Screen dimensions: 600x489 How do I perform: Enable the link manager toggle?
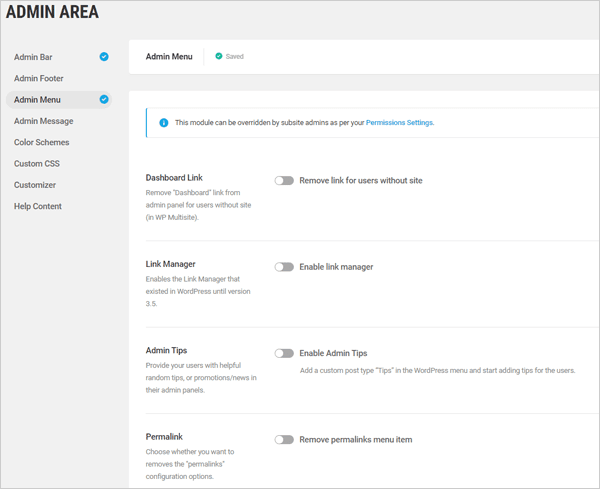click(x=284, y=267)
